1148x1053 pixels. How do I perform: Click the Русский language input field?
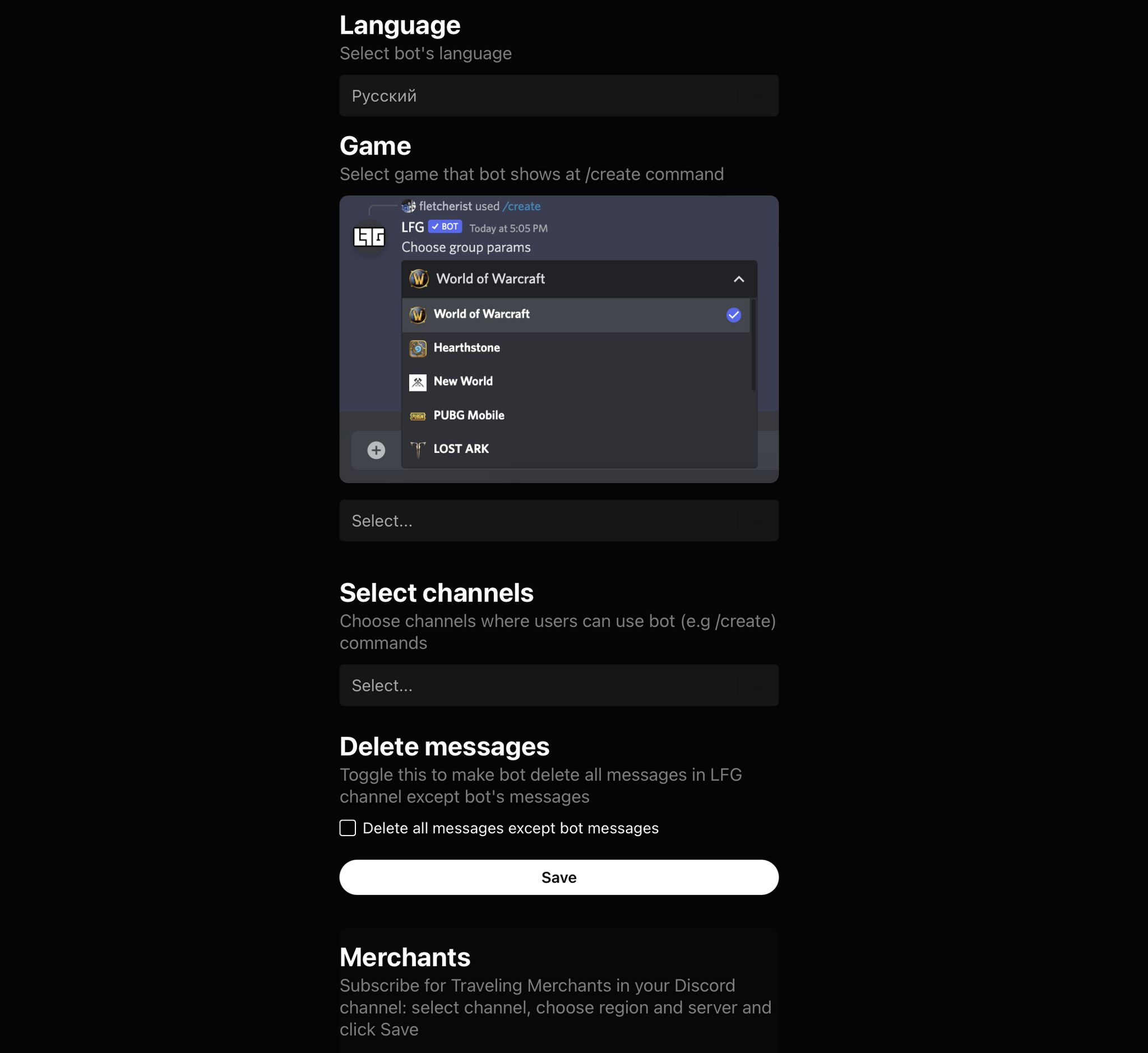pyautogui.click(x=558, y=95)
